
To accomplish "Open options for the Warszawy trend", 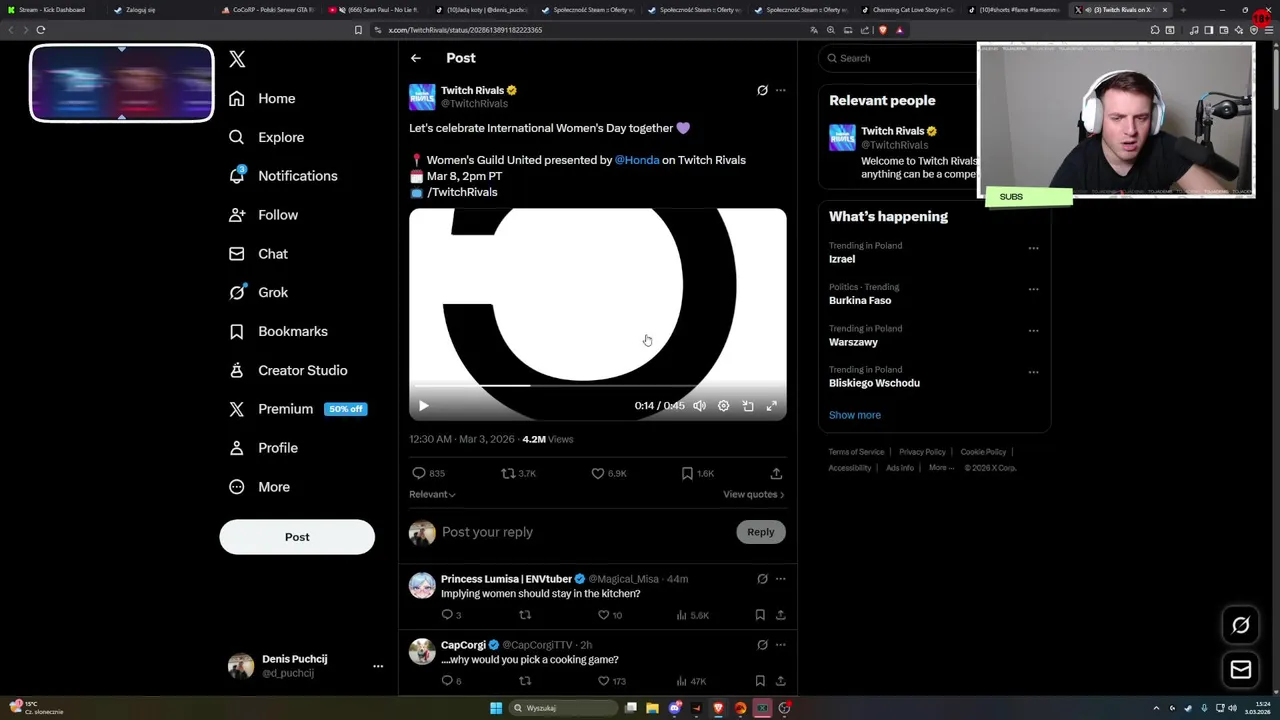I will [x=1033, y=331].
